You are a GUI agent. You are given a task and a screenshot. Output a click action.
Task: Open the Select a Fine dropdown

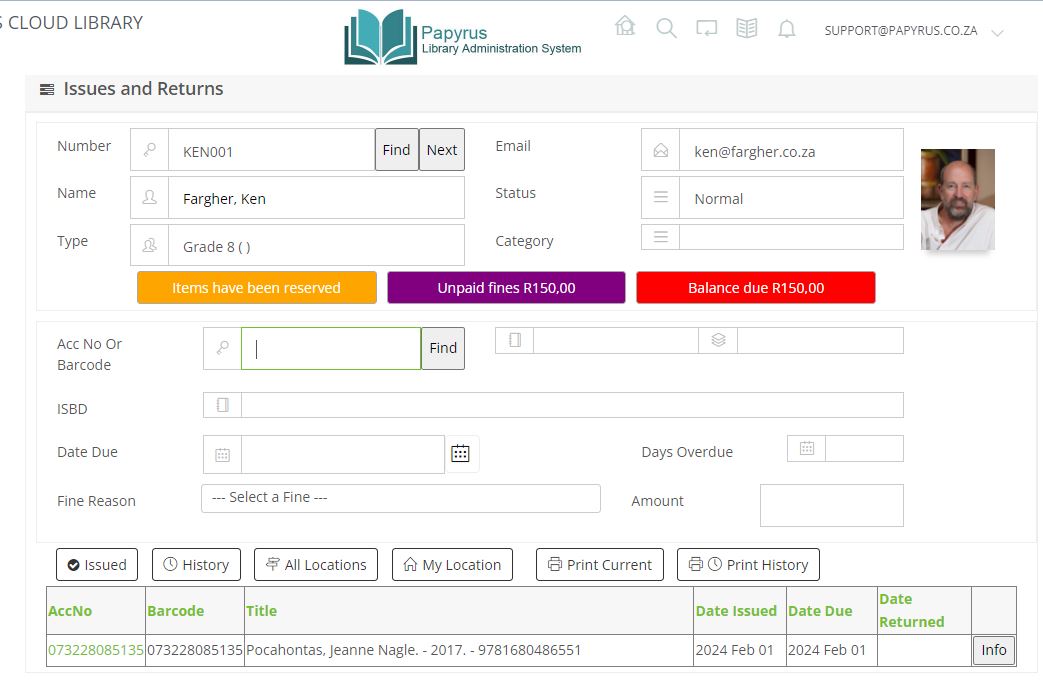click(x=400, y=498)
